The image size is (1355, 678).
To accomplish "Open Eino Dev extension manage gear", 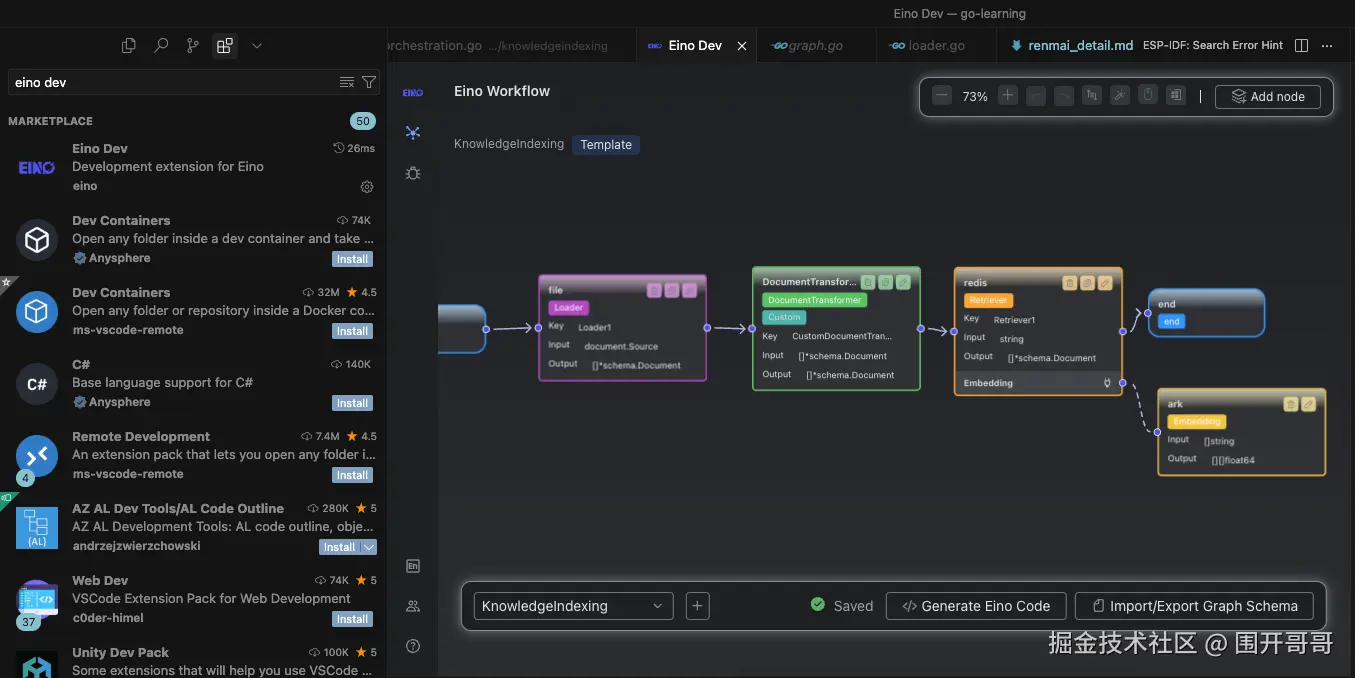I will pyautogui.click(x=367, y=187).
